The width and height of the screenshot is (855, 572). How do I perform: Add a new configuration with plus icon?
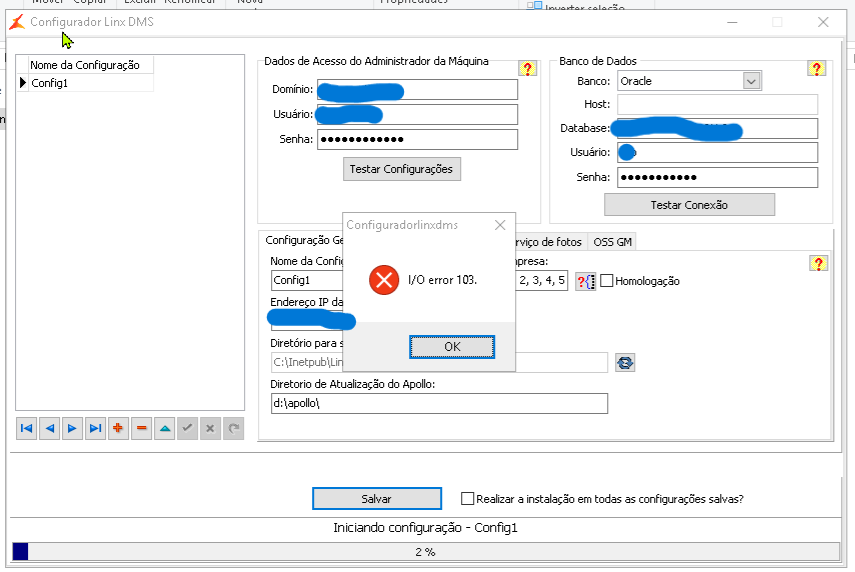point(118,429)
